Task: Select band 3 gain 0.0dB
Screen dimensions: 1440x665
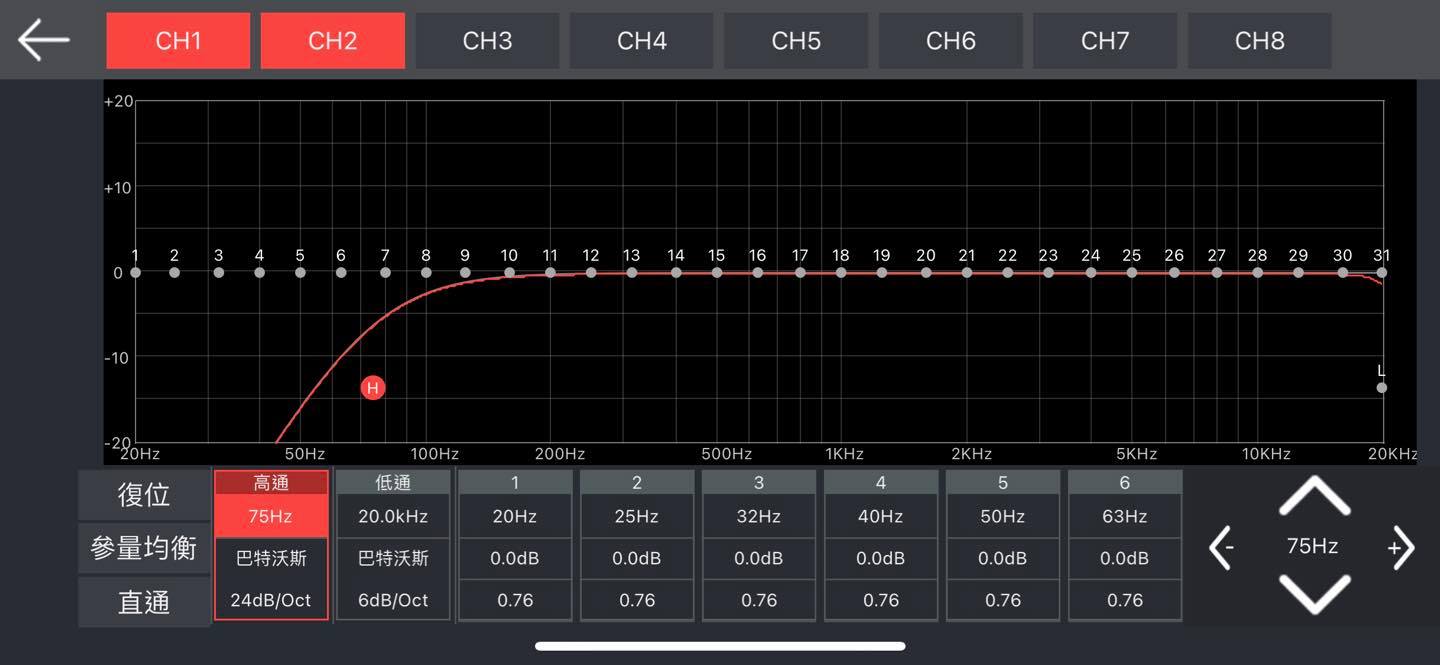Action: pyautogui.click(x=759, y=559)
